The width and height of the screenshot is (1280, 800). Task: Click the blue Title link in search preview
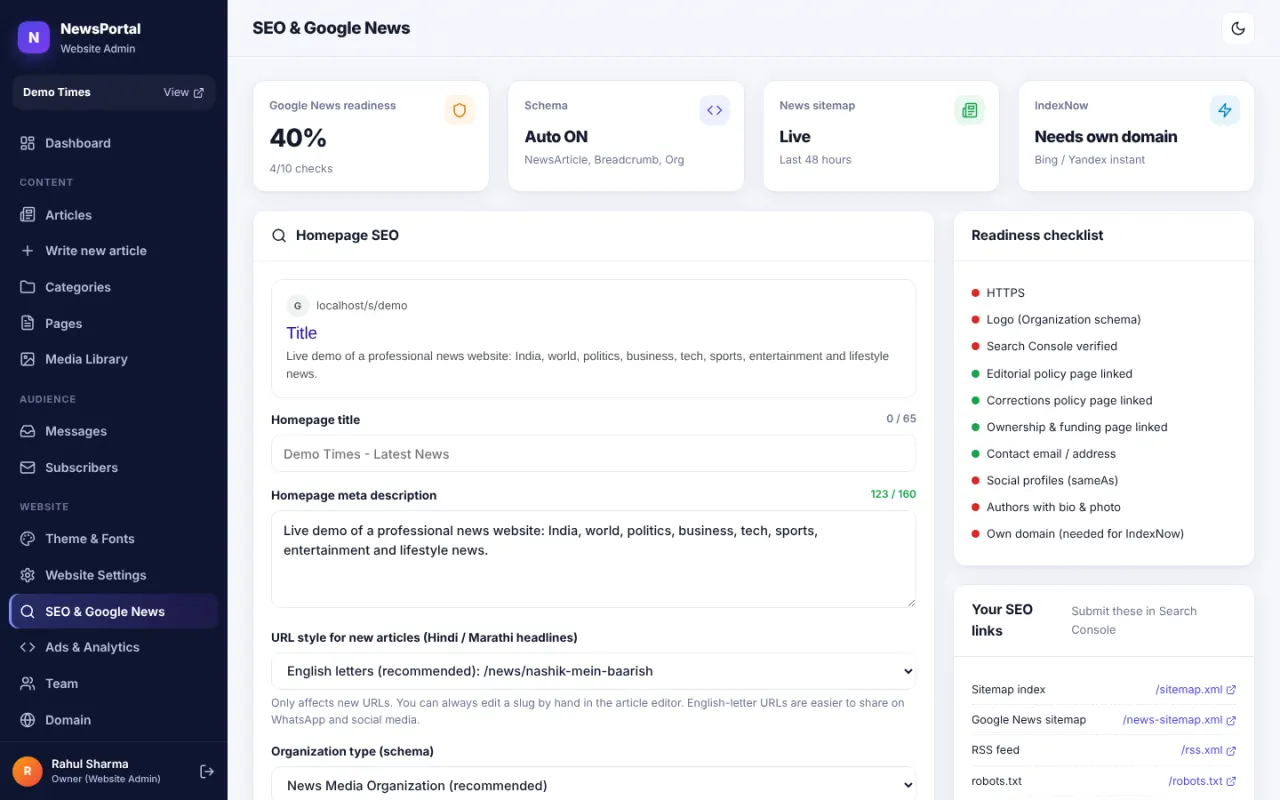point(301,333)
